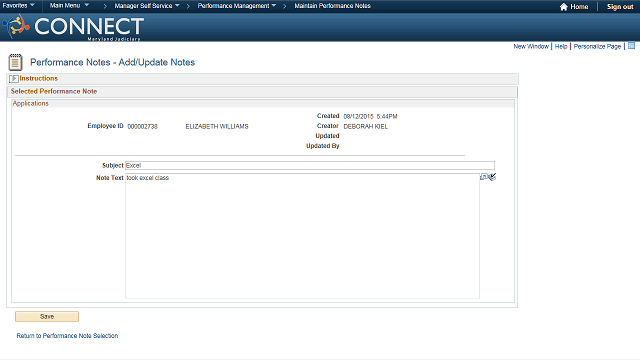This screenshot has height=360, width=640.
Task: Click the Sign out link
Action: click(x=620, y=7)
